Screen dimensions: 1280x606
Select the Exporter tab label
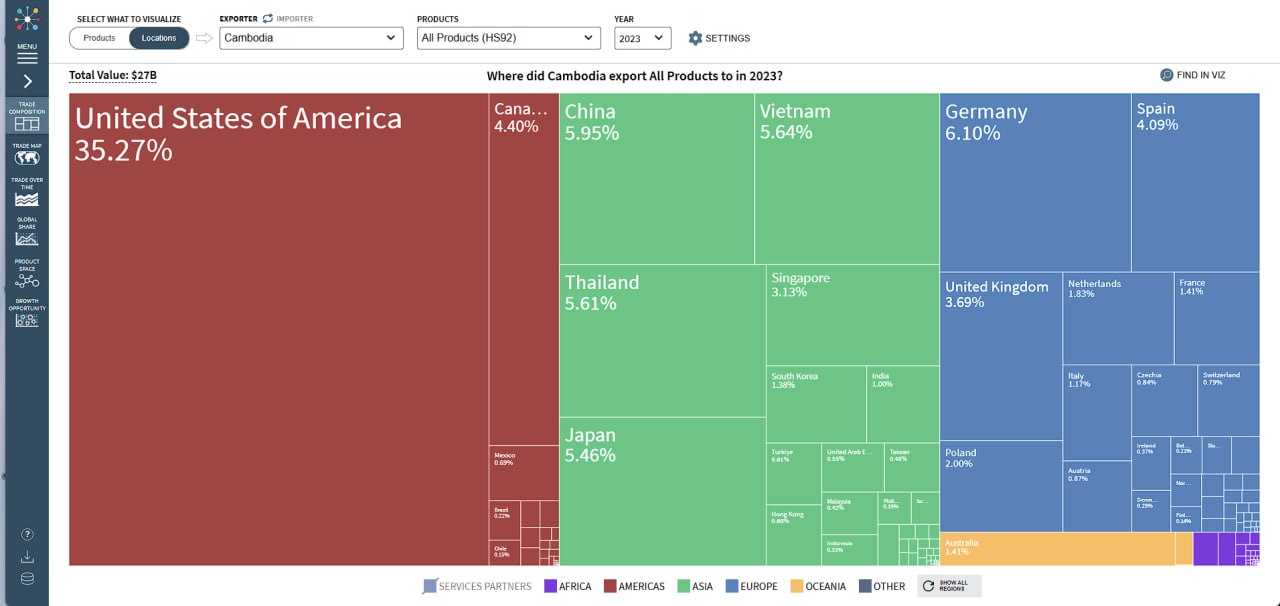[x=239, y=19]
